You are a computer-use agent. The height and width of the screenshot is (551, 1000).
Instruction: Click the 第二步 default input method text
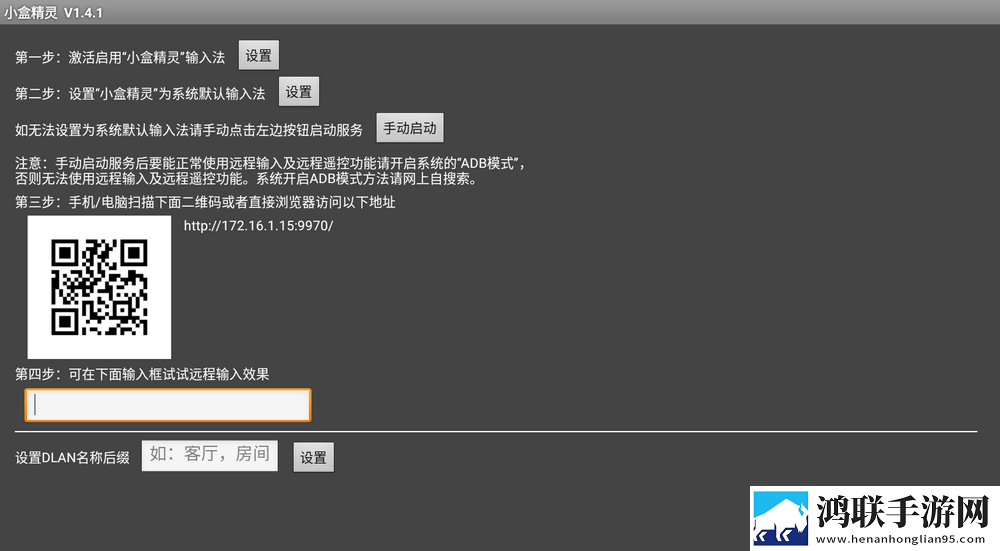pos(140,94)
